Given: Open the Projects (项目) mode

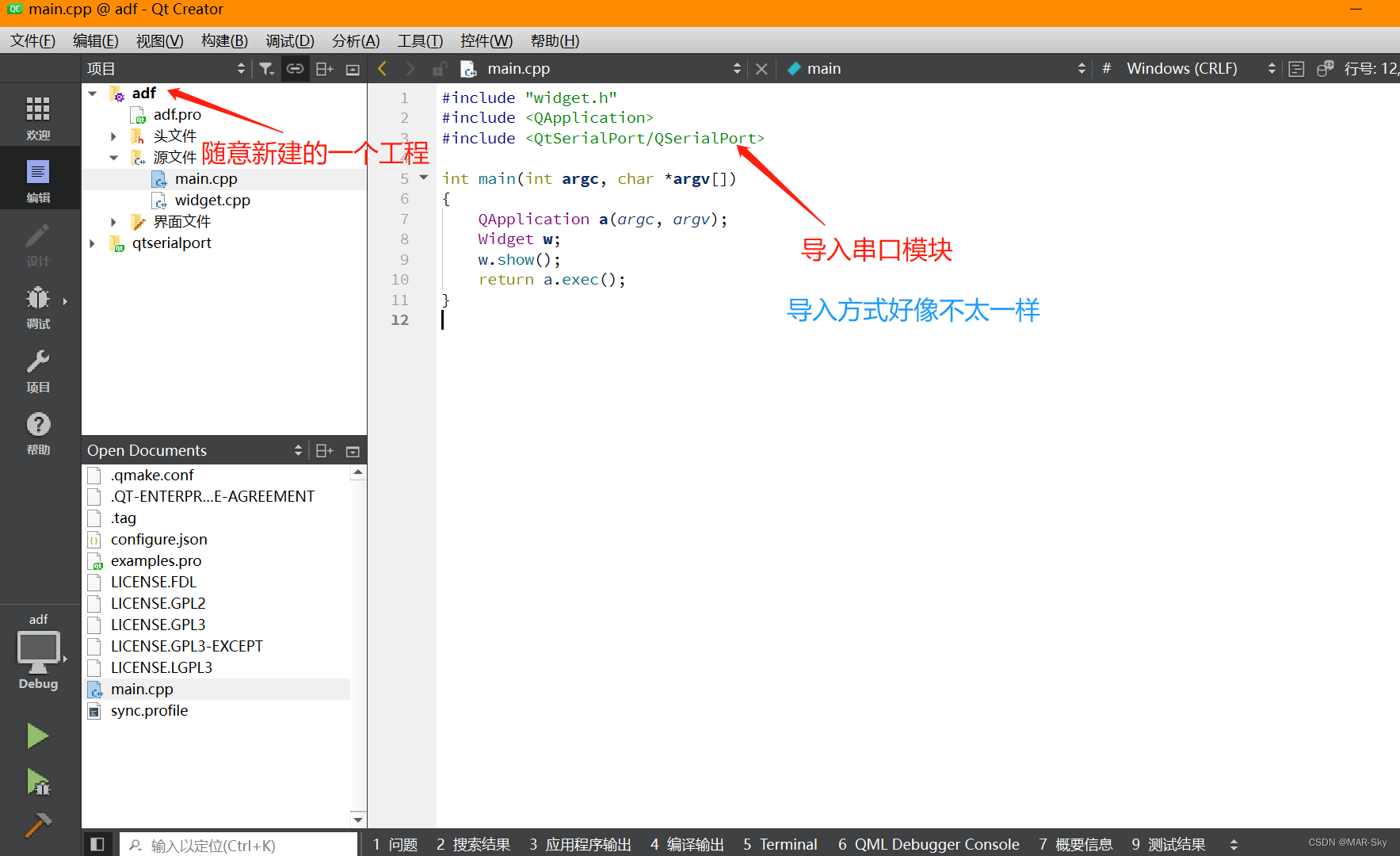Looking at the screenshot, I should click(x=38, y=371).
